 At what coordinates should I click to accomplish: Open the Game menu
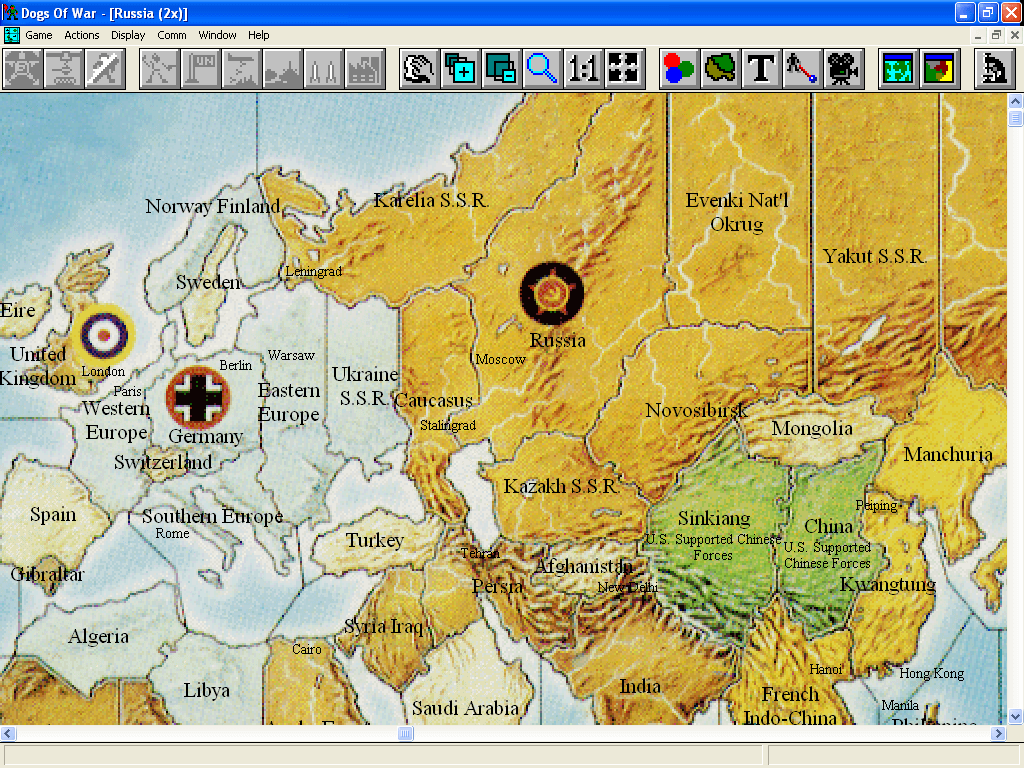click(x=39, y=35)
